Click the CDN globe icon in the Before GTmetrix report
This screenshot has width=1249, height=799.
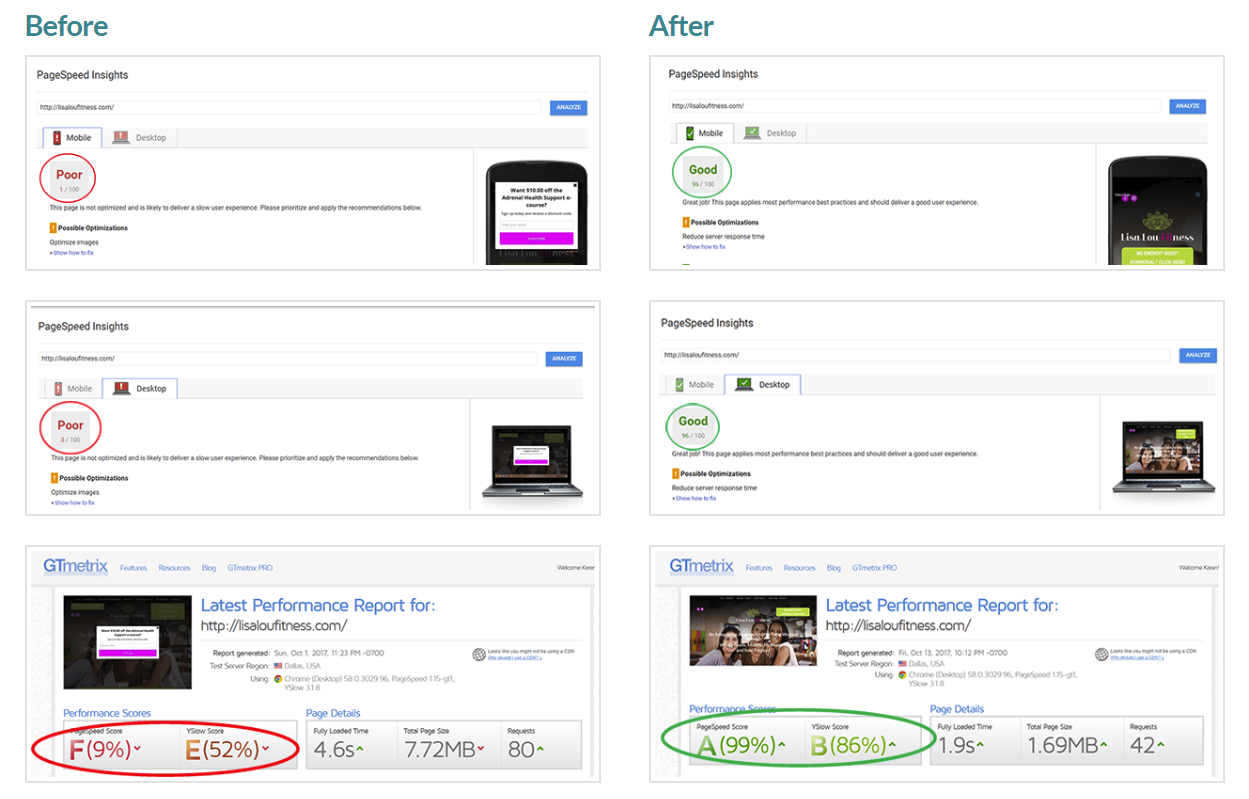478,655
